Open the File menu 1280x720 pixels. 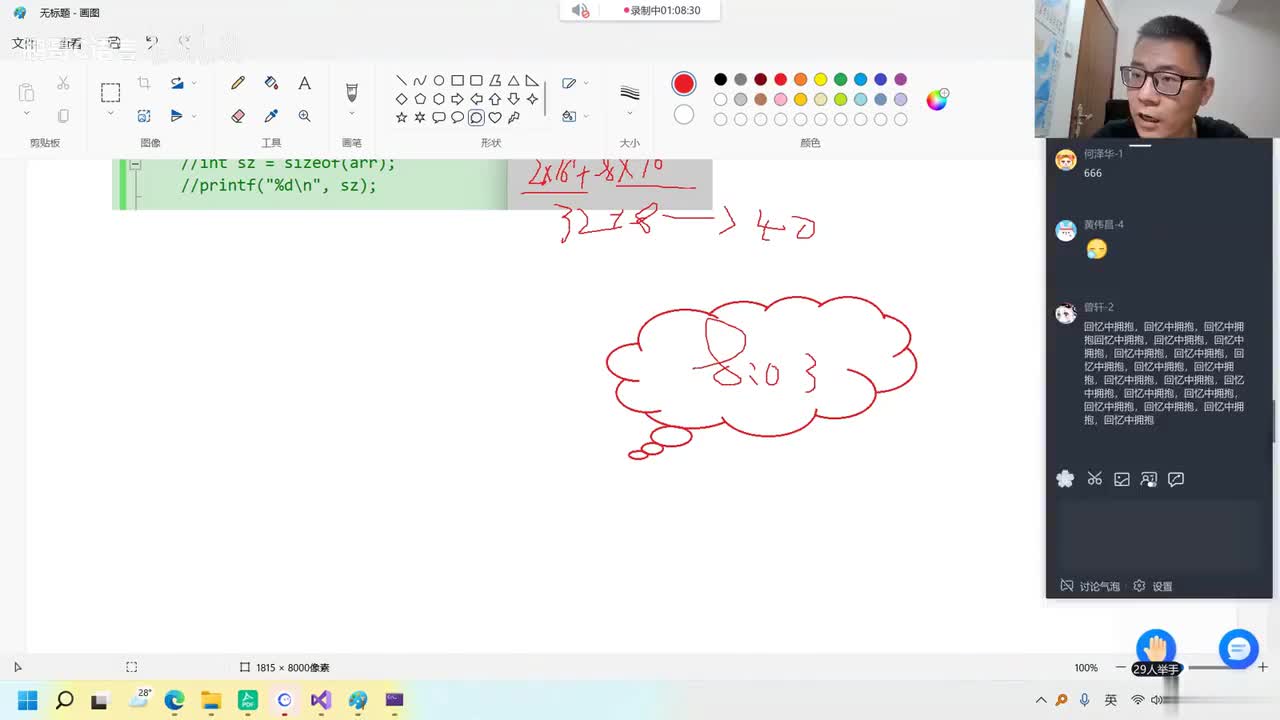(x=23, y=43)
